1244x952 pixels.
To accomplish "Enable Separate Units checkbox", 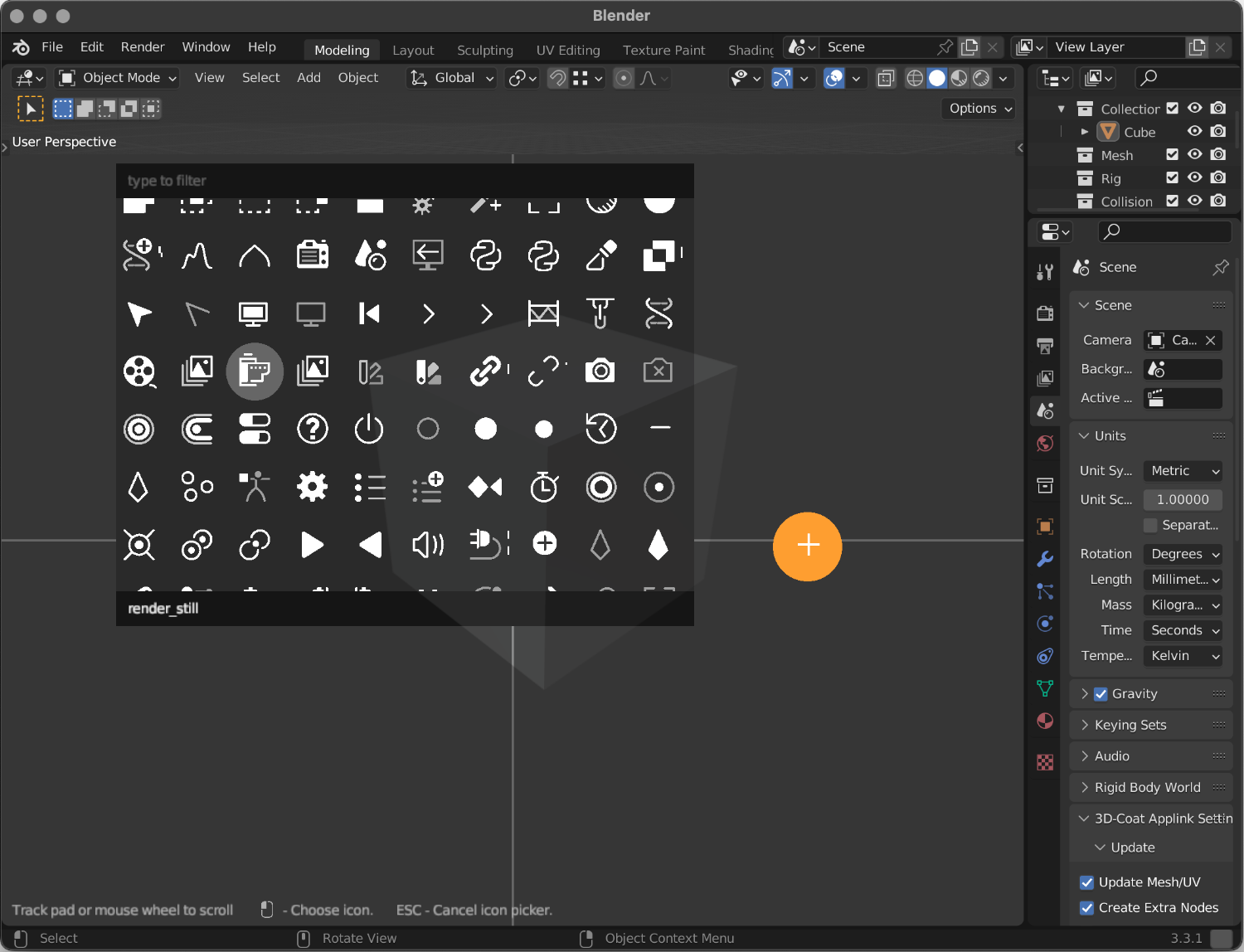I will click(1150, 525).
